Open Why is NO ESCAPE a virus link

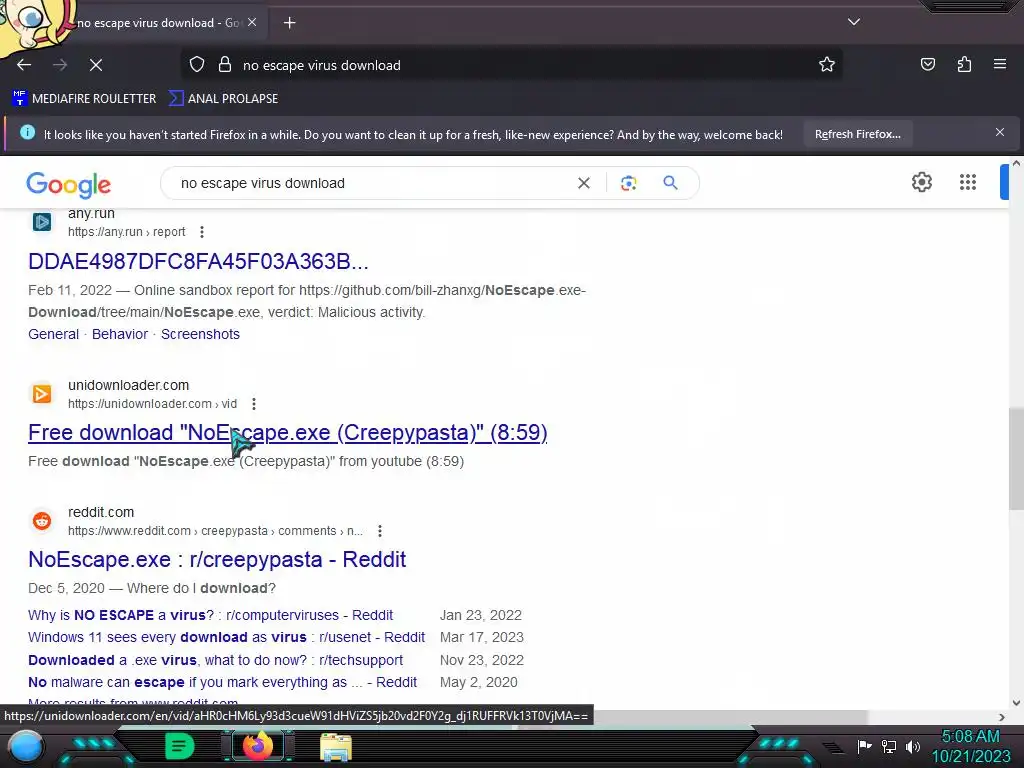click(210, 615)
